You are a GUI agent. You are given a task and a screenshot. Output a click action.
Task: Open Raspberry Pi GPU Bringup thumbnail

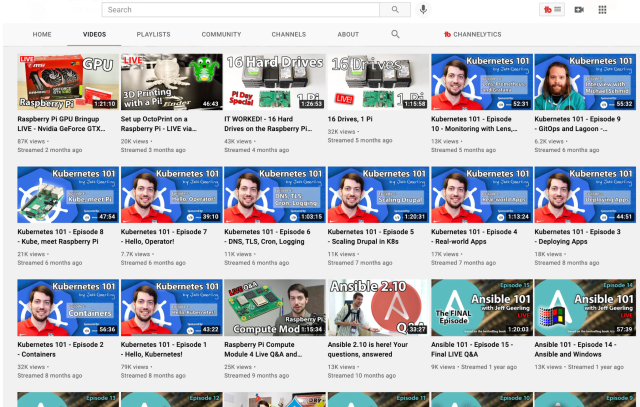(68, 82)
